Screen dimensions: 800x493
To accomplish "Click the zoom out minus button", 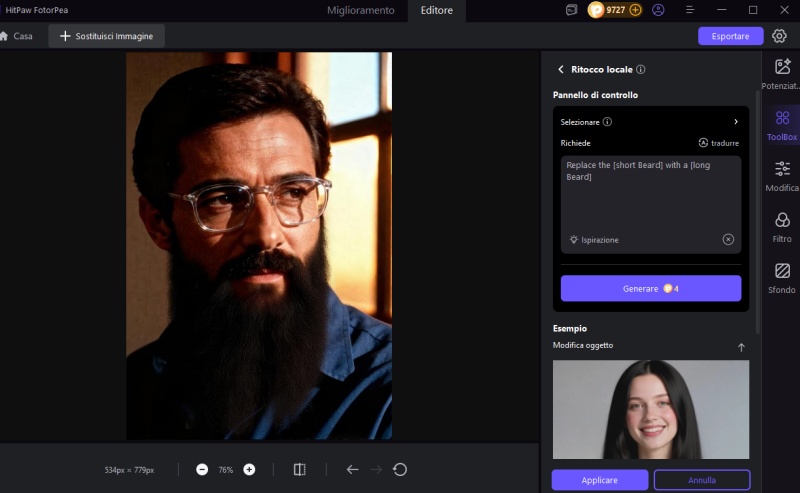I will pyautogui.click(x=202, y=469).
